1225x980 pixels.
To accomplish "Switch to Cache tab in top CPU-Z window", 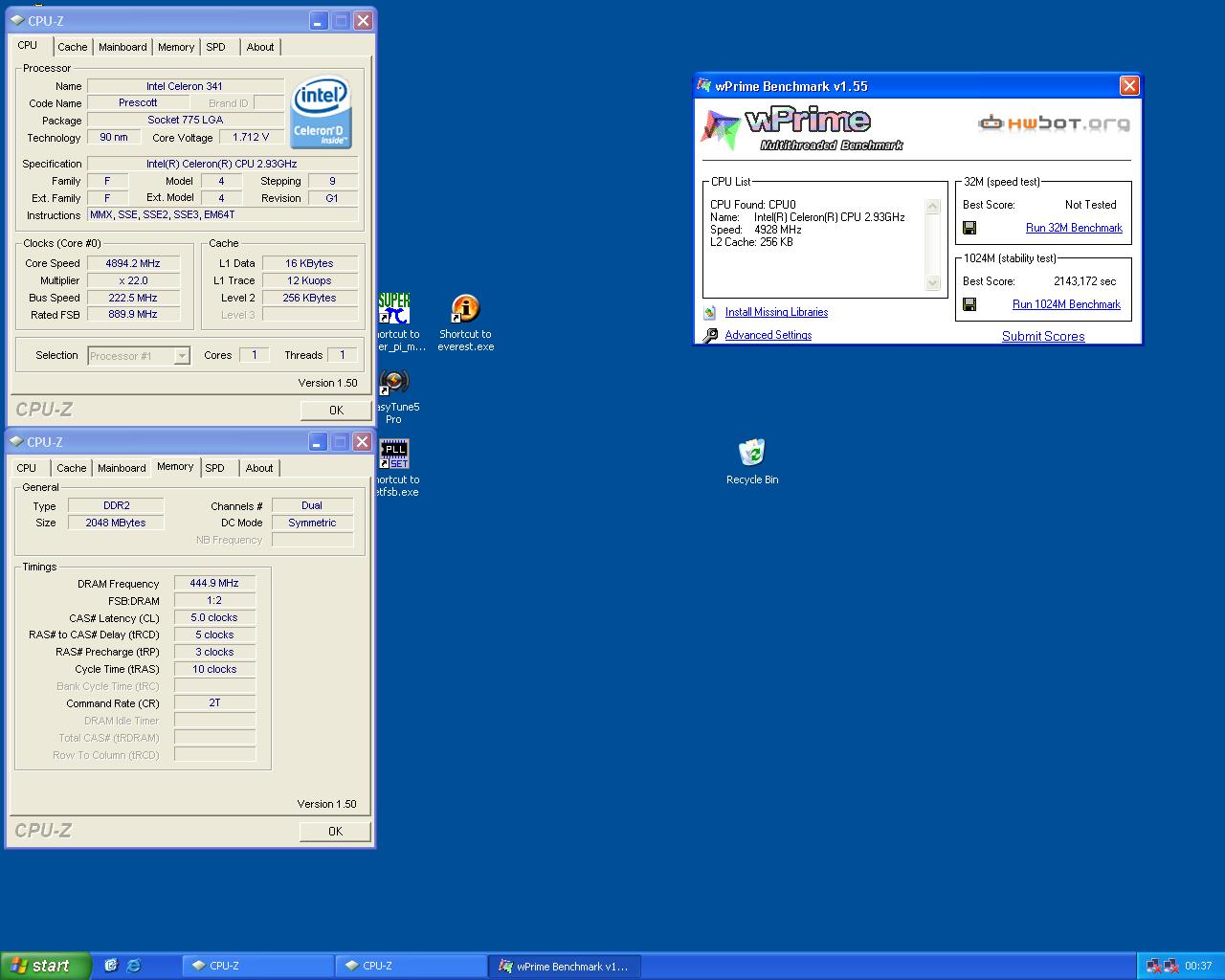I will (x=72, y=47).
